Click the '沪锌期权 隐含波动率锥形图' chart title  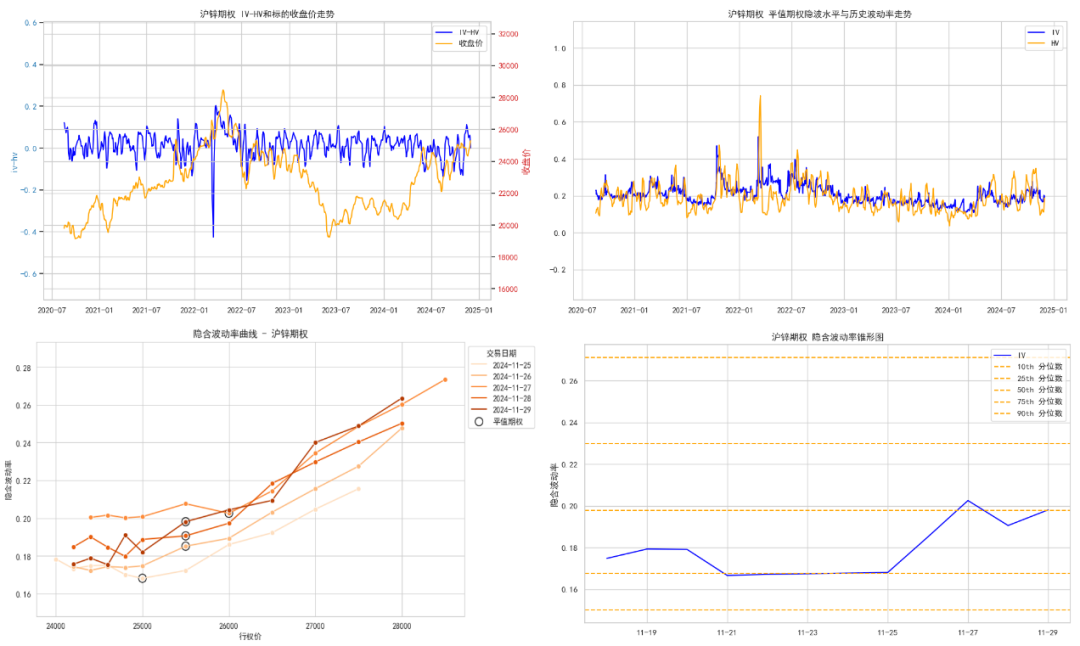(x=827, y=337)
